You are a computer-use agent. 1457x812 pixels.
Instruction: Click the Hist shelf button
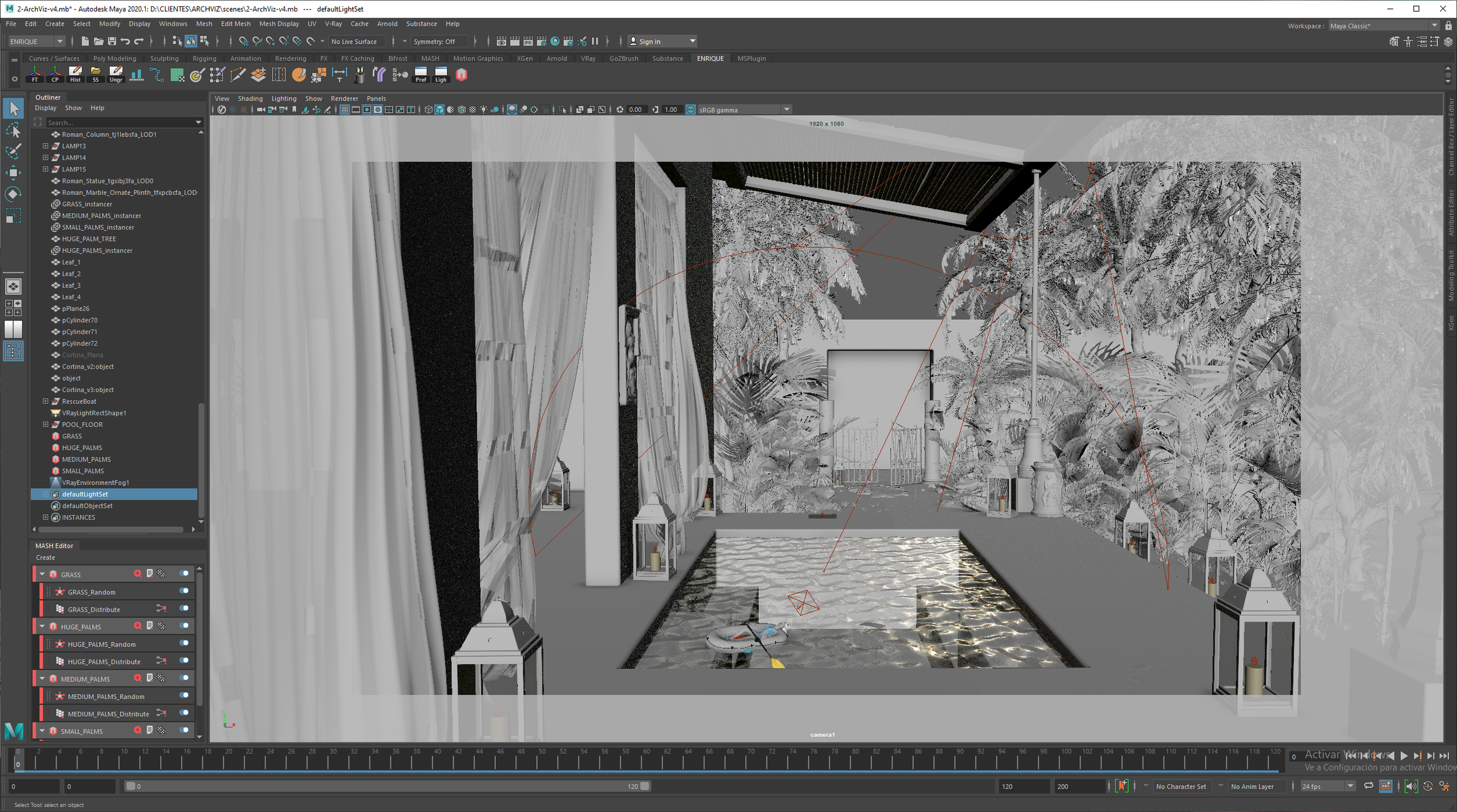[75, 75]
